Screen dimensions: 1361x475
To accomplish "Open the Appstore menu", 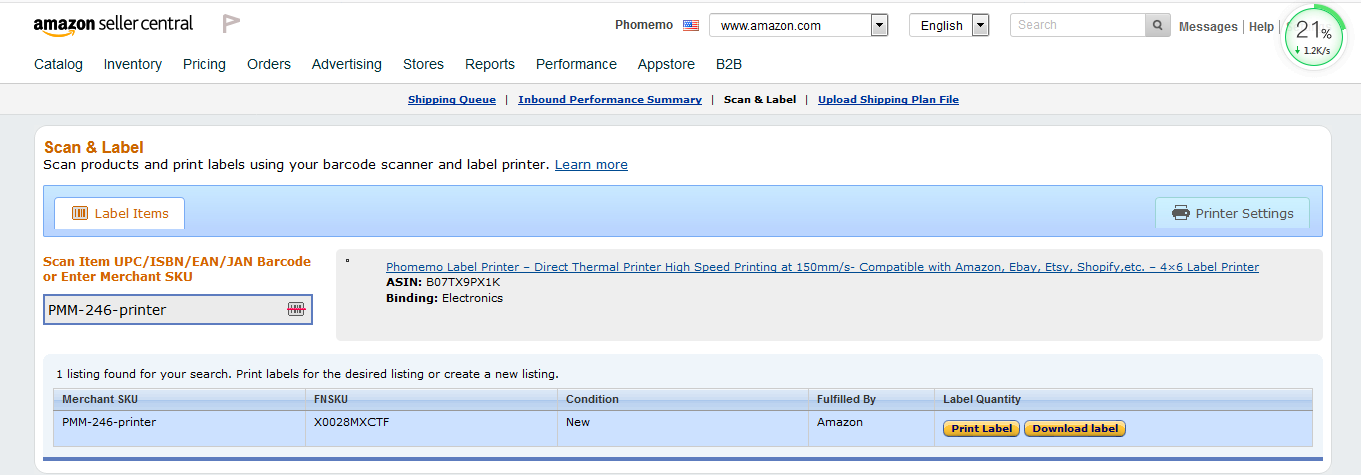I will 666,64.
